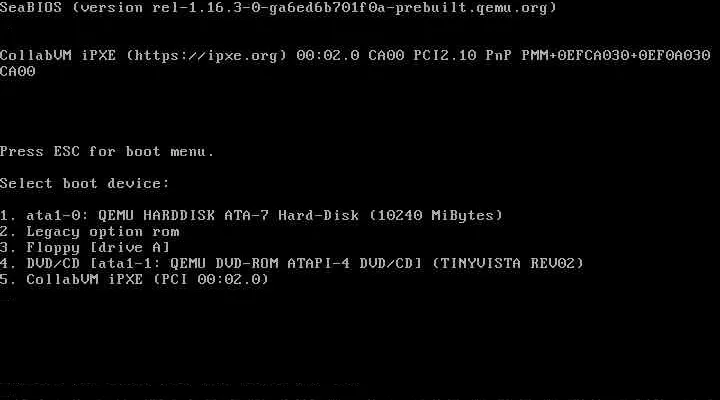The image size is (720, 400).
Task: Choose Legacy option rom boot entry
Action: (x=90, y=231)
